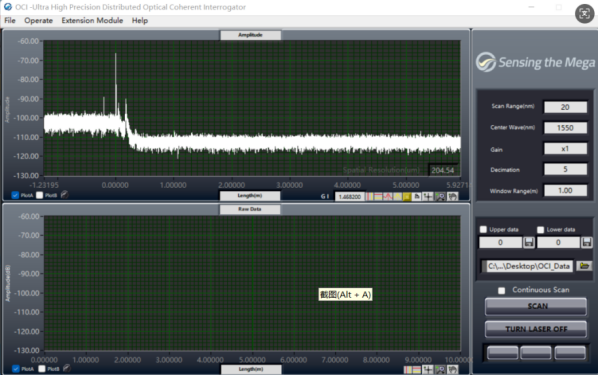Start a measurement with the SCAN button
Screen dimensions: 599x376
click(536, 306)
